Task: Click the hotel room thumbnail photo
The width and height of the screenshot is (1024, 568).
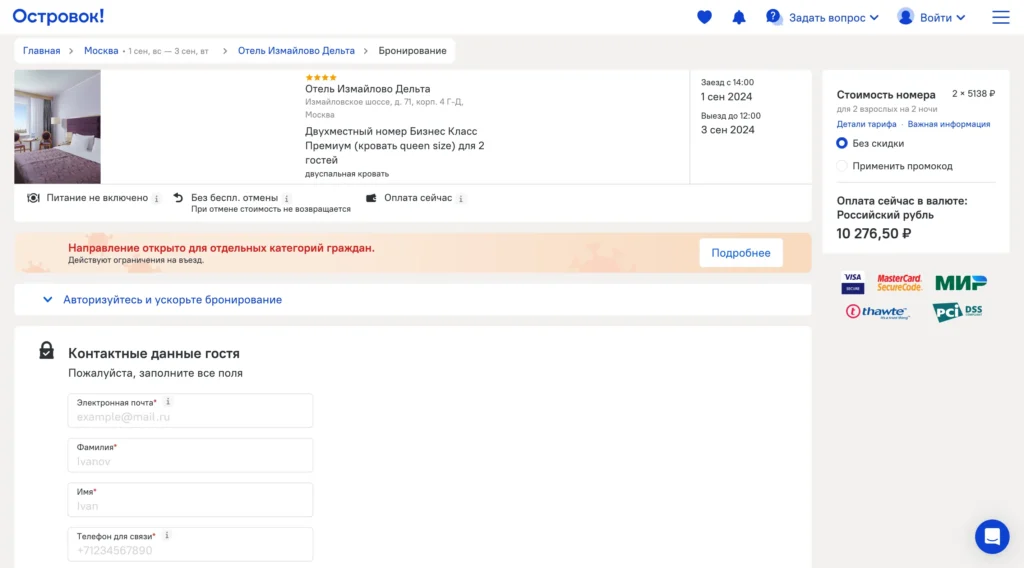Action: (57, 127)
